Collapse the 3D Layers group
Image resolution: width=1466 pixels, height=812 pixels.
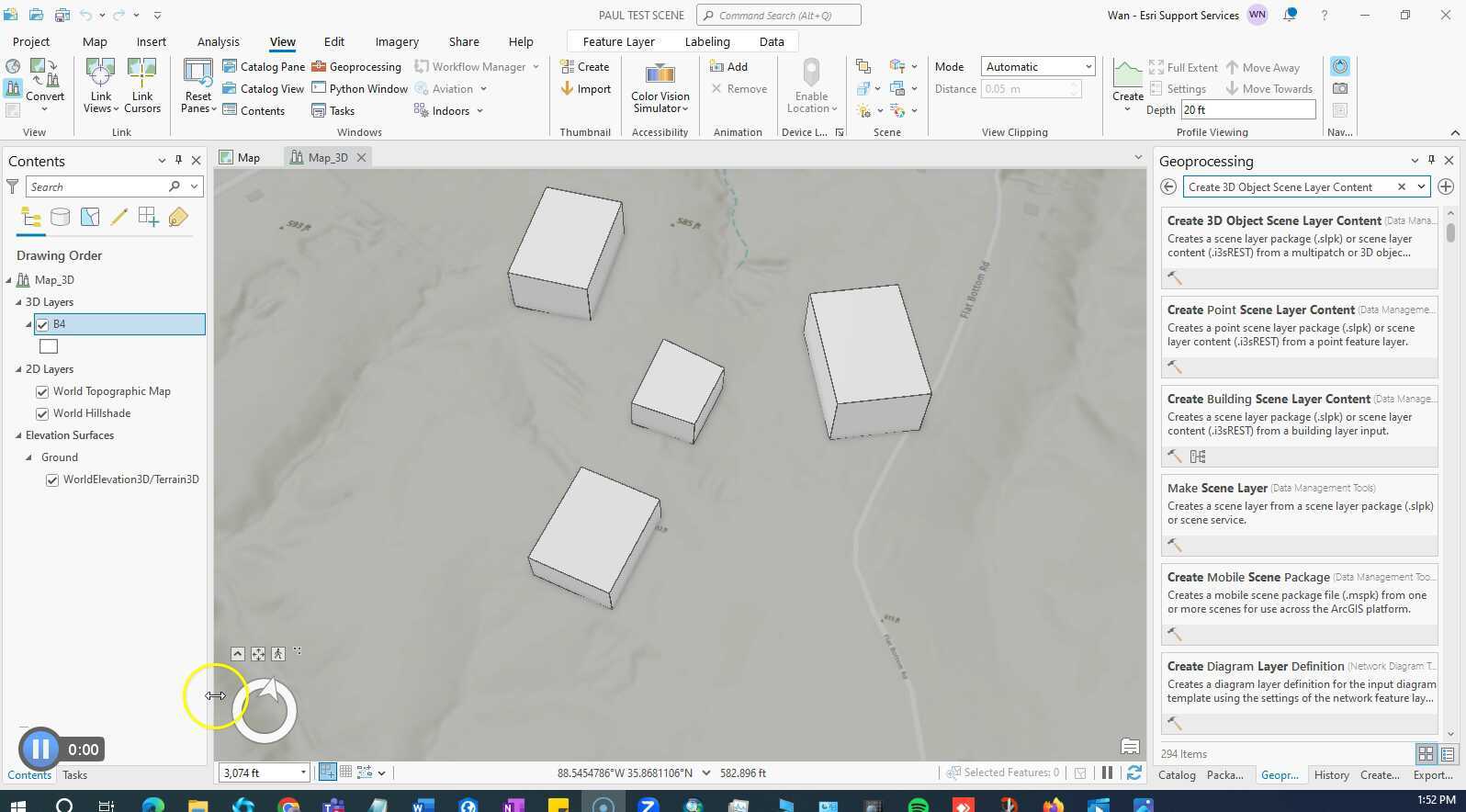click(x=18, y=302)
